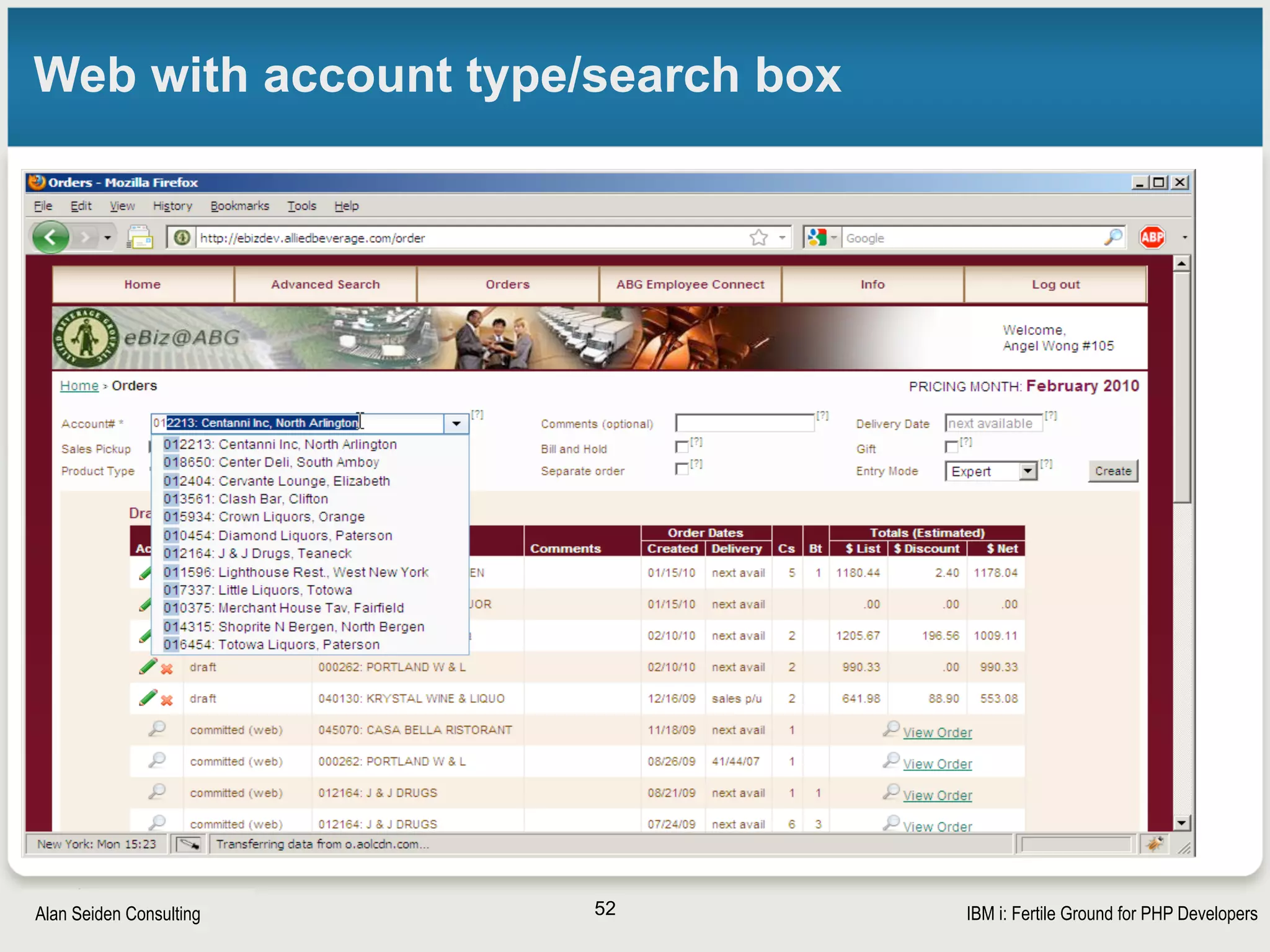1270x952 pixels.
Task: Click the bookmark star in address bar
Action: click(758, 237)
